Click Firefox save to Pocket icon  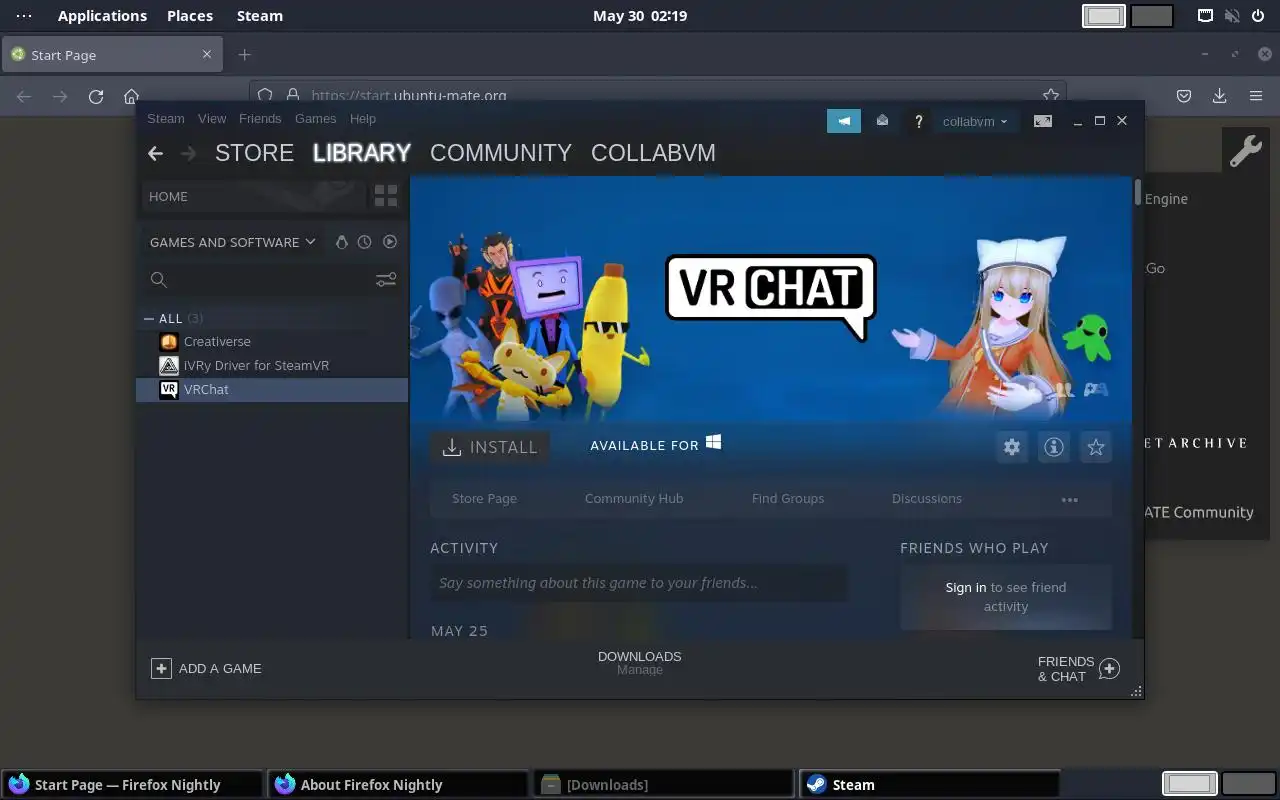pos(1184,96)
